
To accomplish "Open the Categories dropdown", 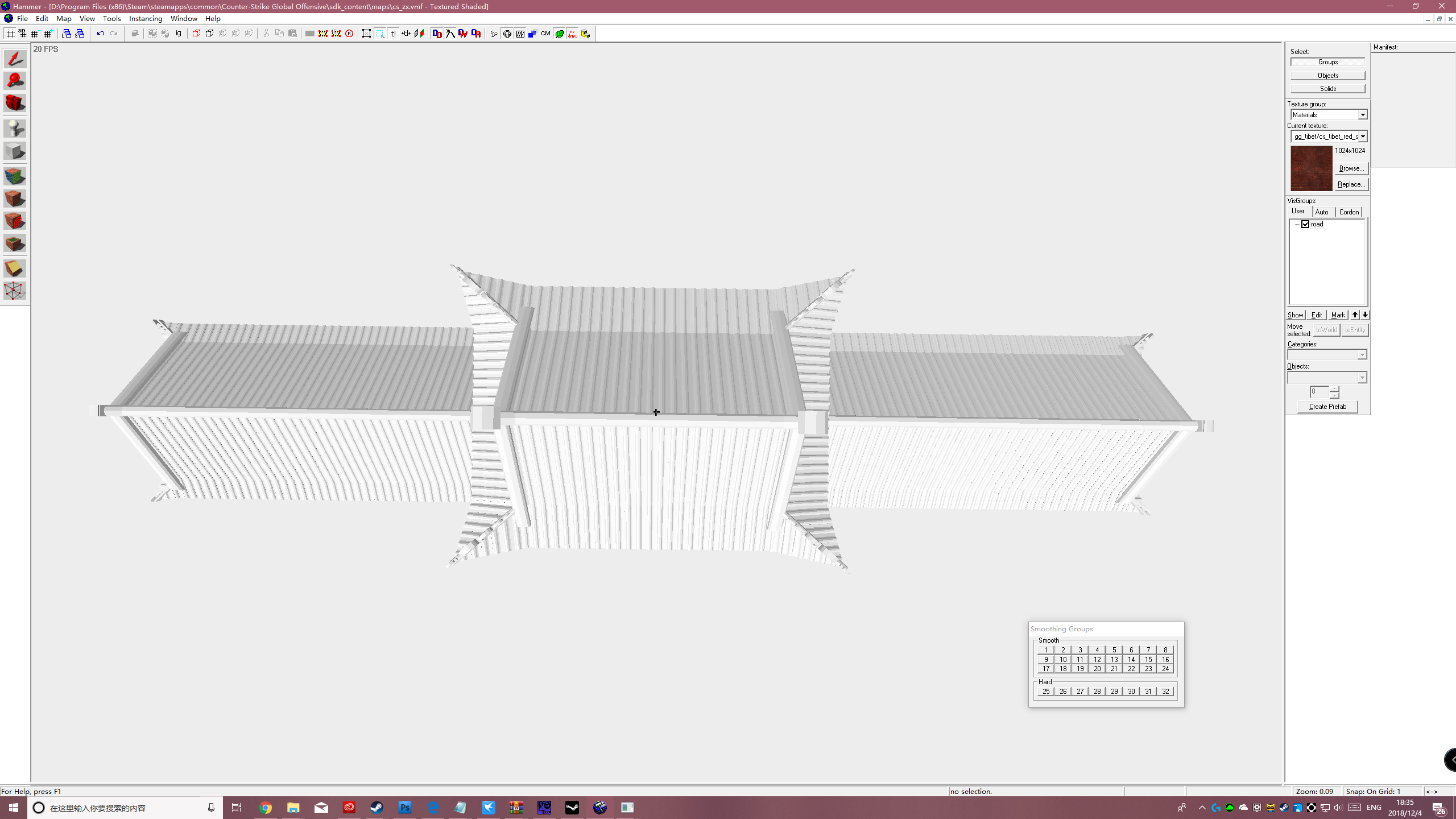I will click(x=1362, y=355).
